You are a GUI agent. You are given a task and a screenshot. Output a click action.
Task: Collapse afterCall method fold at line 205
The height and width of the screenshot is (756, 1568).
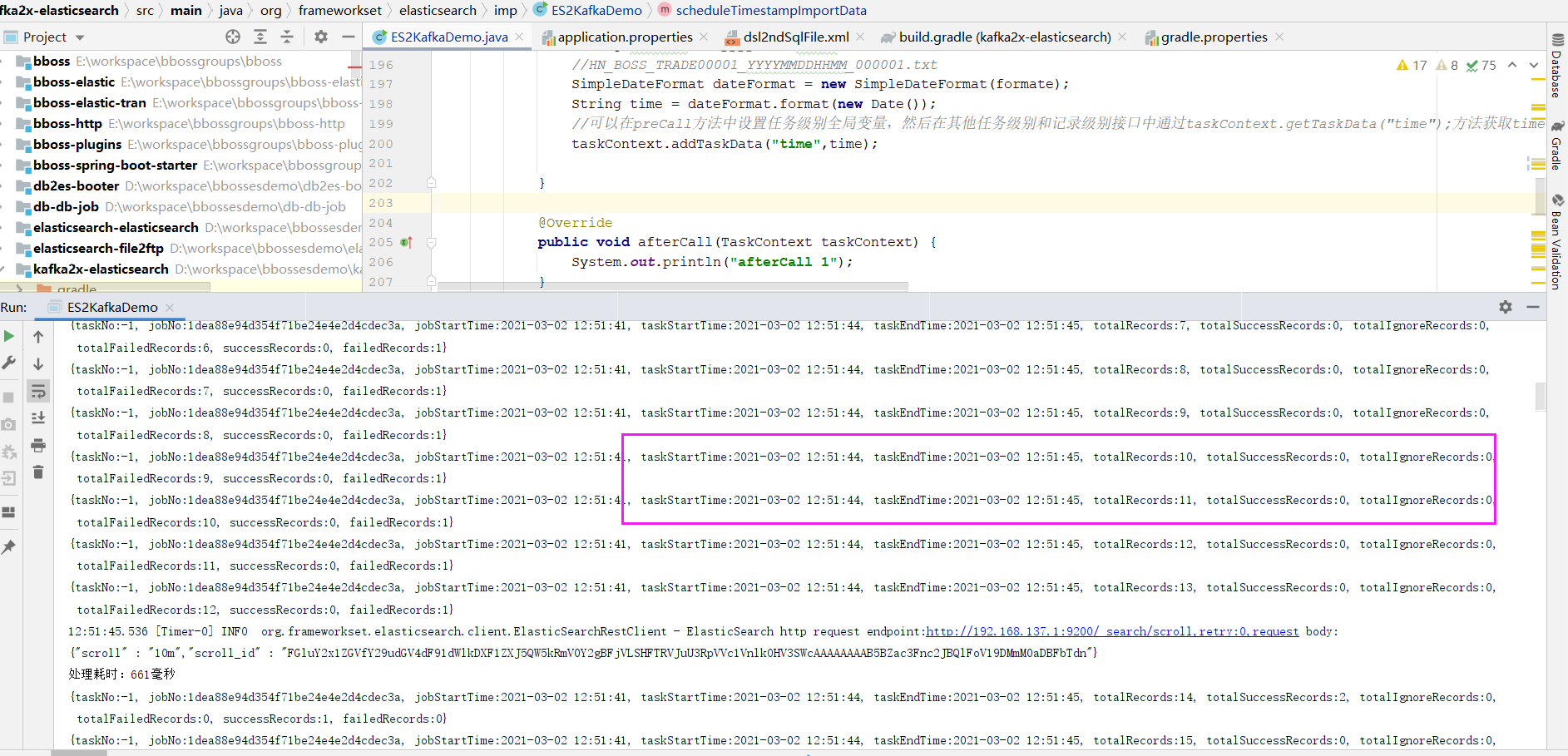point(431,242)
